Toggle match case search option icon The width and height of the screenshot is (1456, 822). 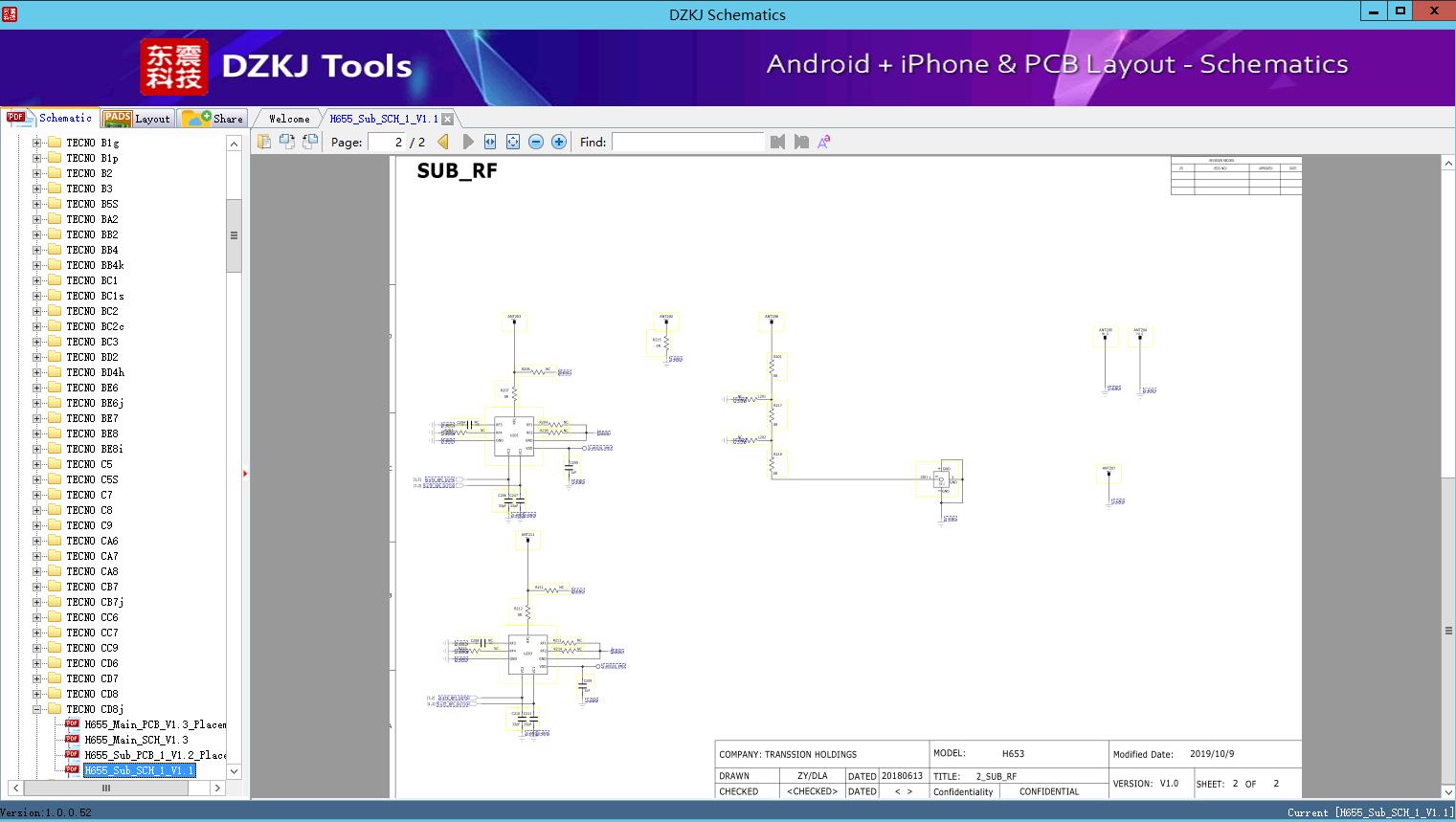tap(824, 142)
